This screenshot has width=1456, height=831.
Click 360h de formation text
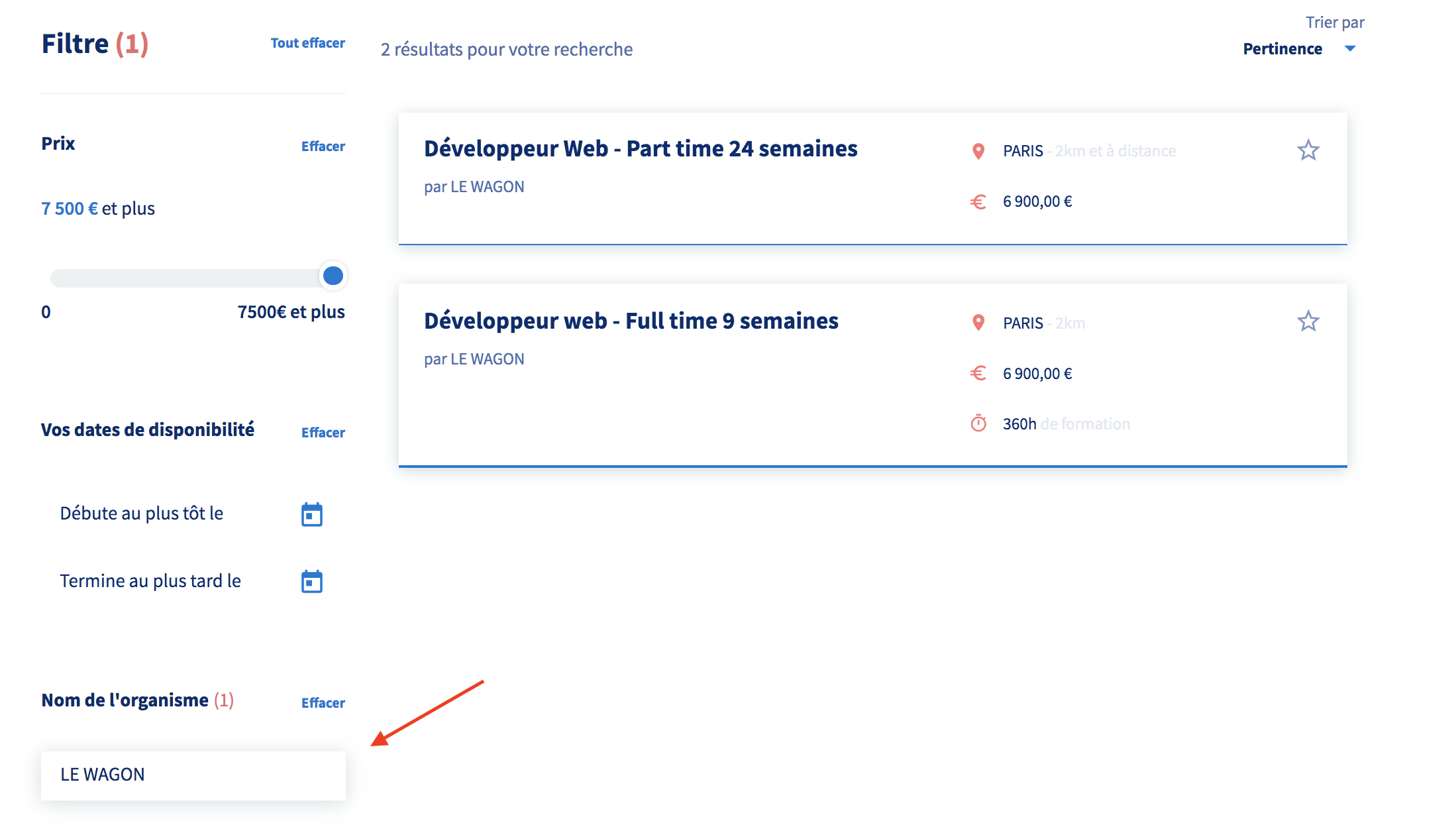[x=1066, y=424]
